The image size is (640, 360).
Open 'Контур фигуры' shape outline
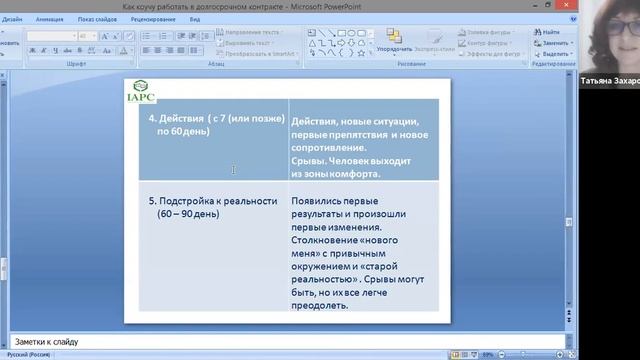(x=484, y=43)
